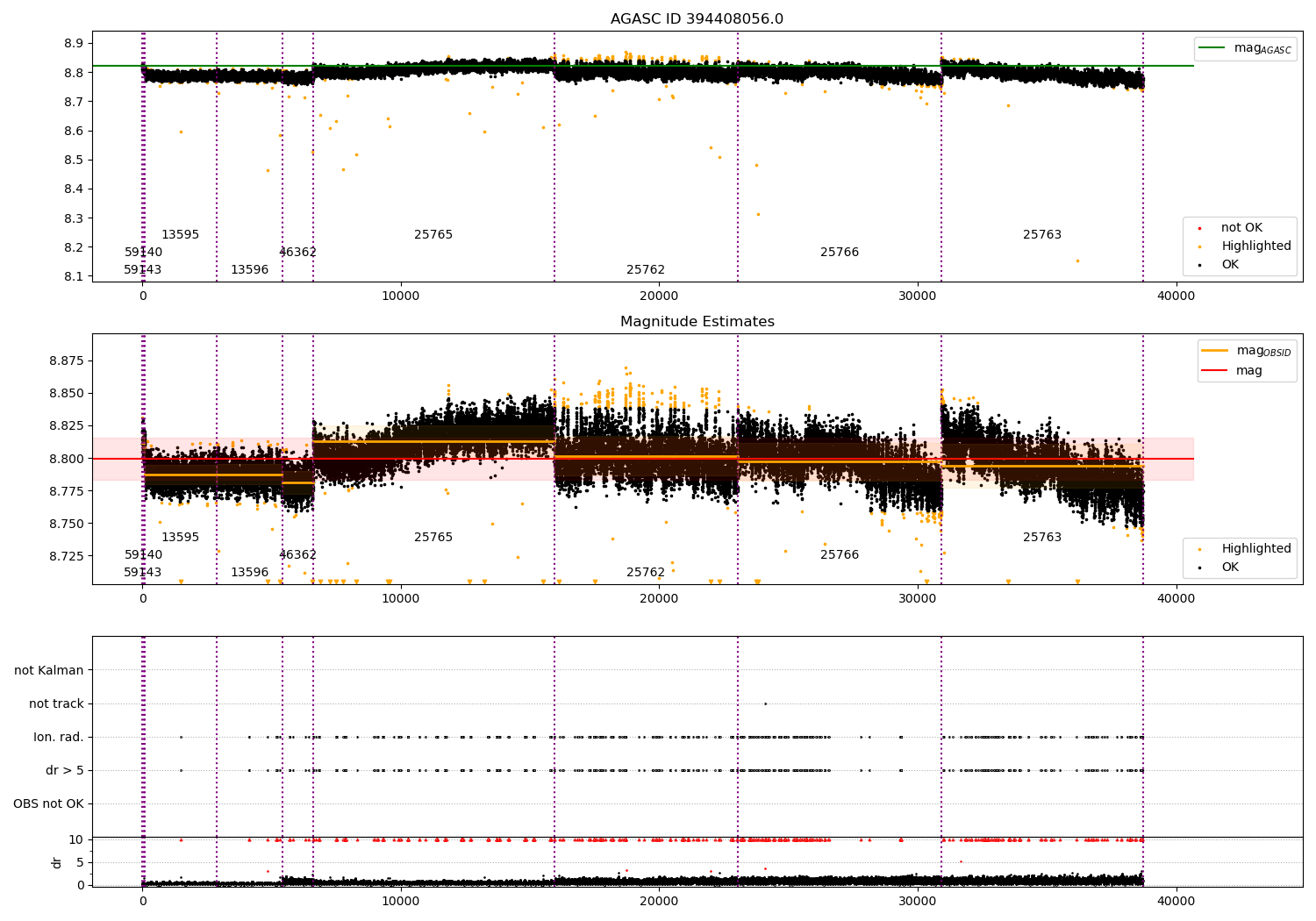Click obsid label 25766 in top plot

[x=840, y=253]
